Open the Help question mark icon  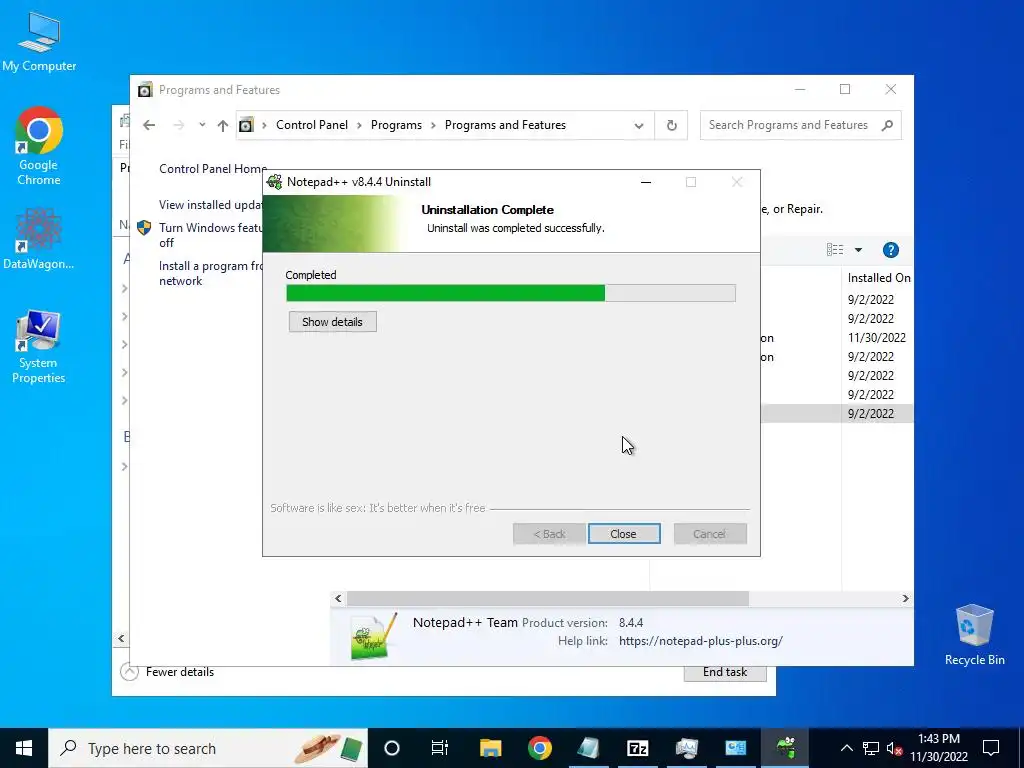(x=890, y=250)
